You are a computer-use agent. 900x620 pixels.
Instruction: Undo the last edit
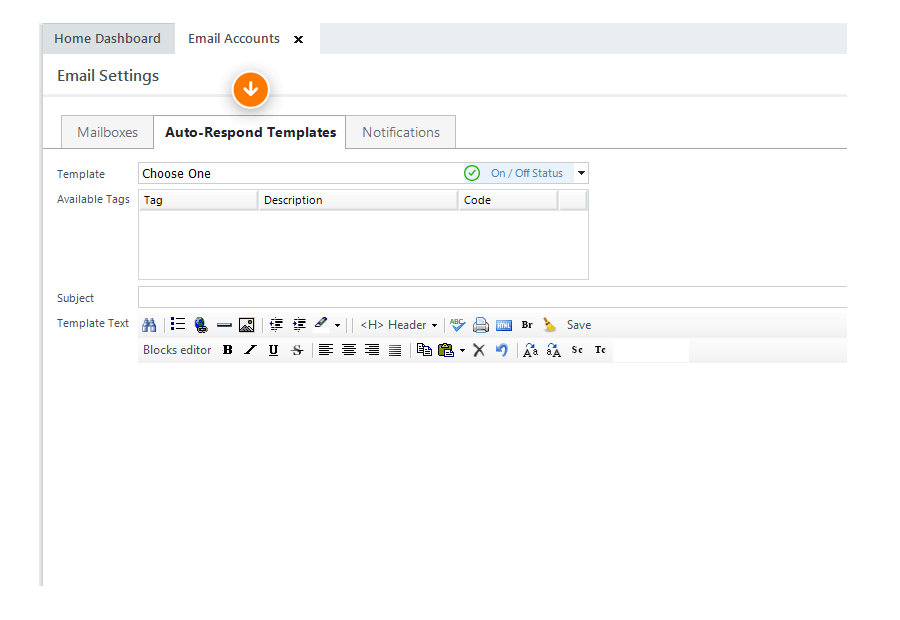tap(502, 350)
